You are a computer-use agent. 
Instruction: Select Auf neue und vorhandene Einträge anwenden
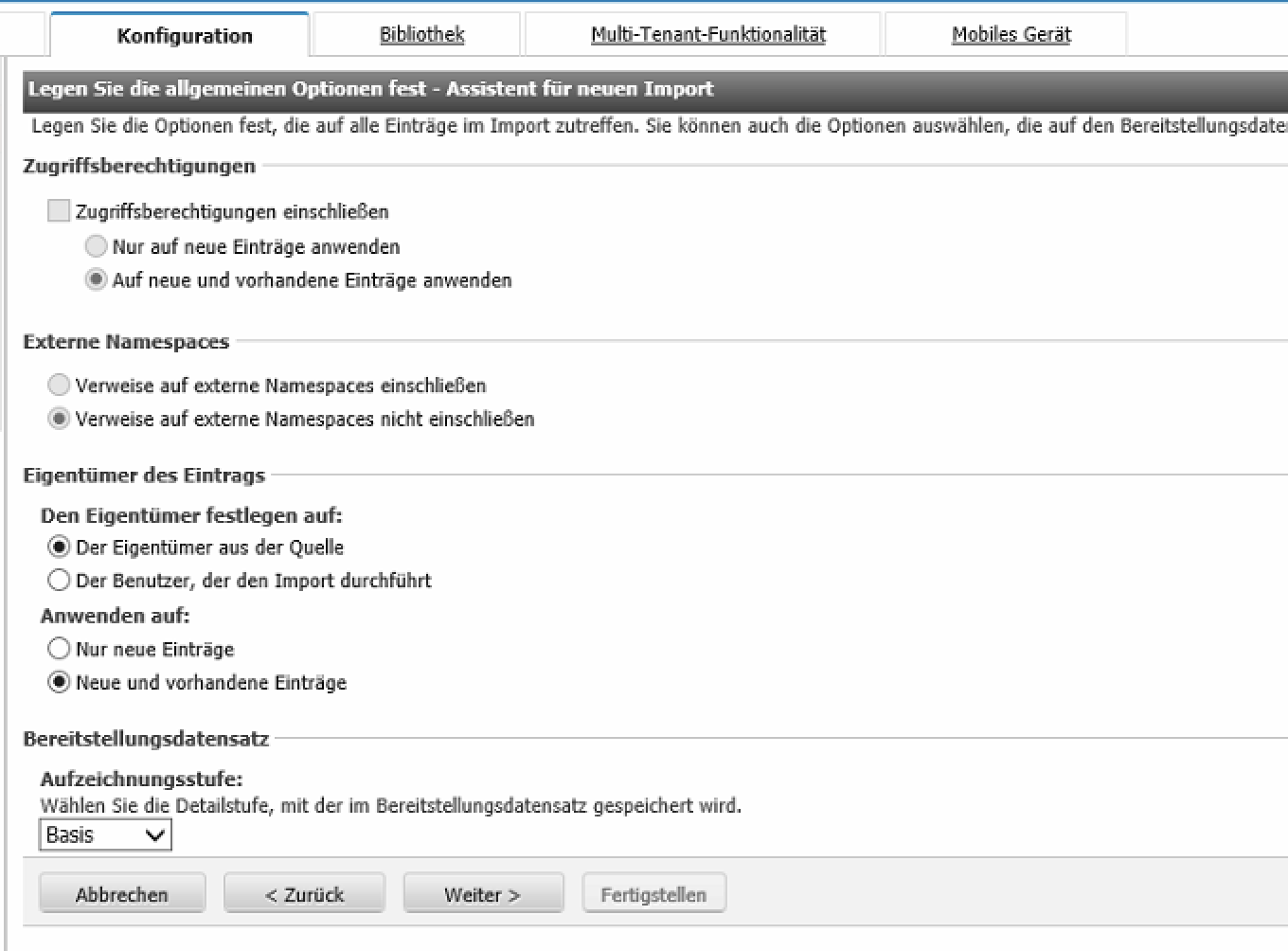tap(96, 279)
